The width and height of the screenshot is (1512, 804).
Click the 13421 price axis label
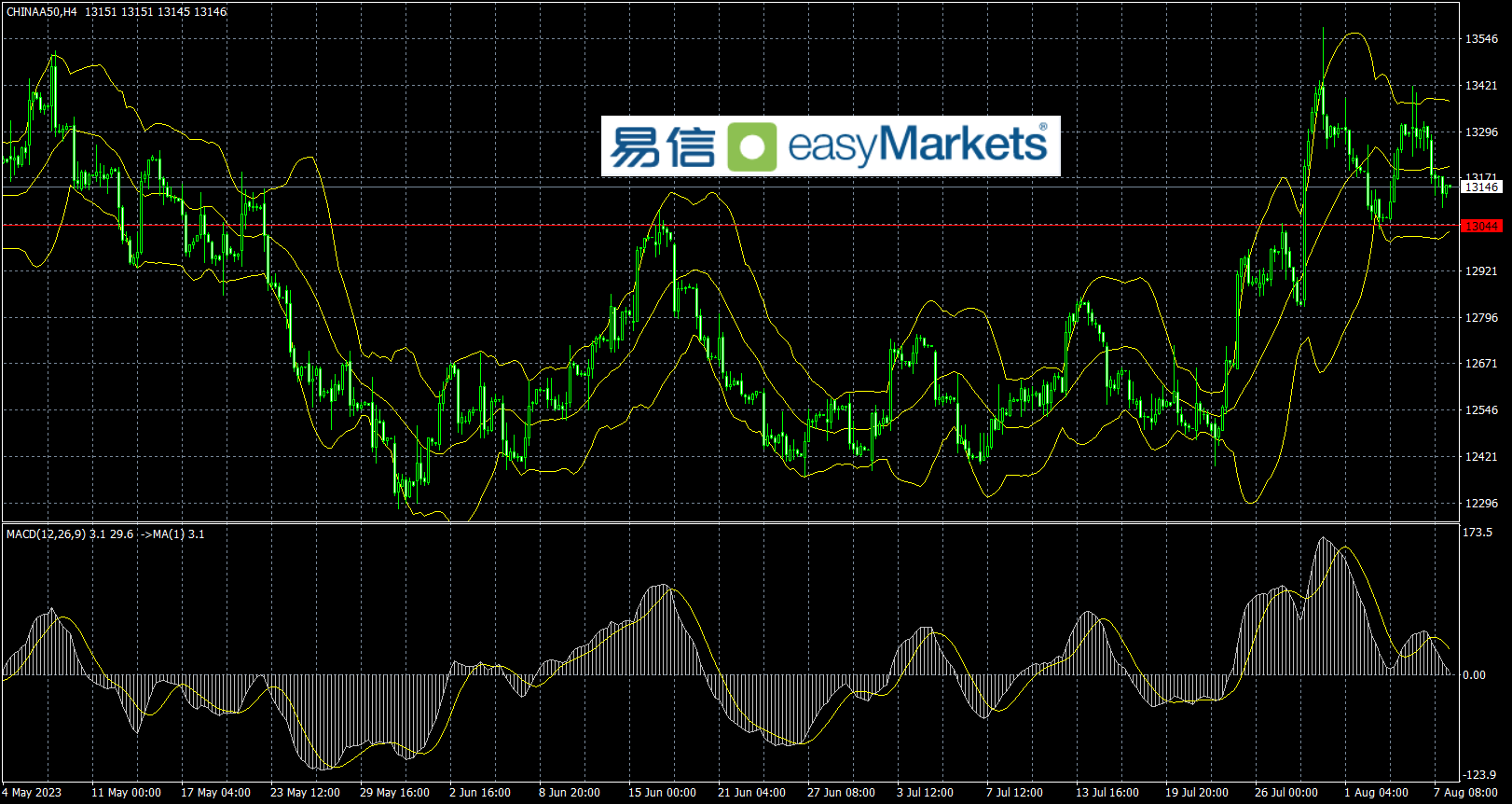coord(1481,86)
